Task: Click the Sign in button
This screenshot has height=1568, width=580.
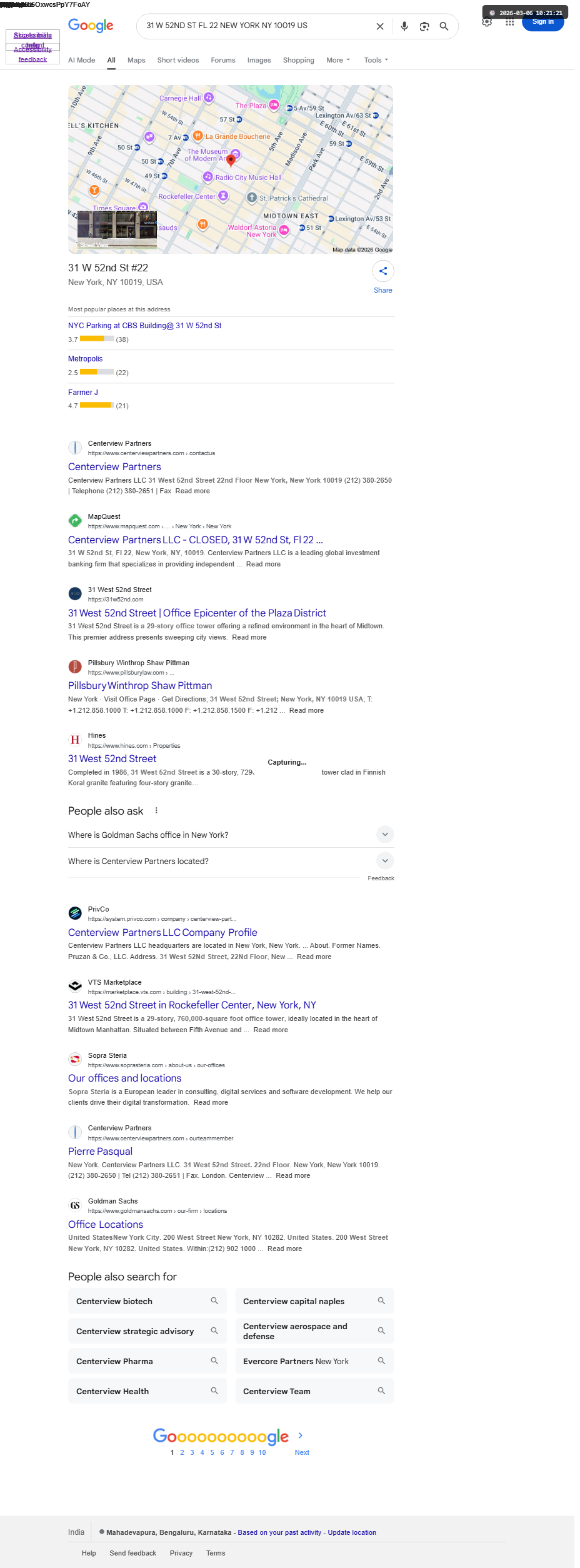Action: 542,22
